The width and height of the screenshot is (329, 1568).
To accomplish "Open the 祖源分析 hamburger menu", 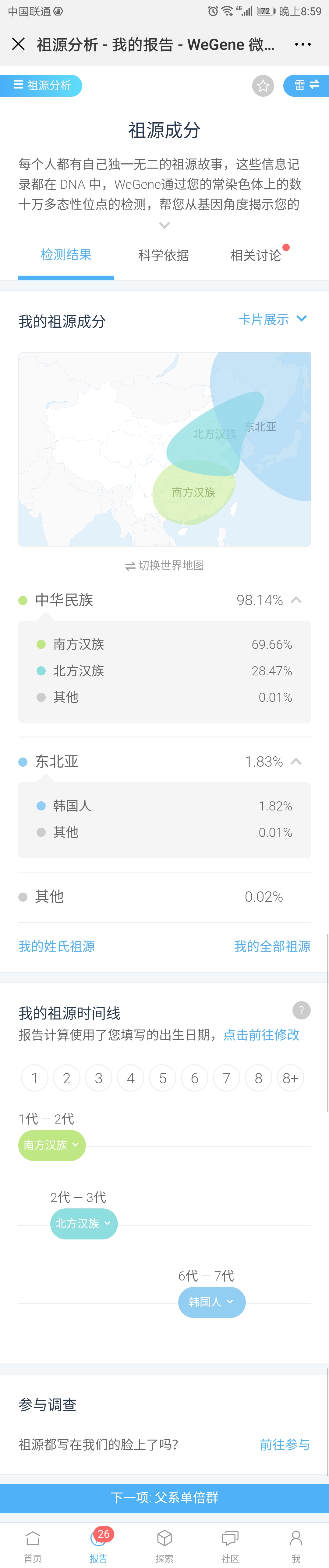I will [41, 85].
